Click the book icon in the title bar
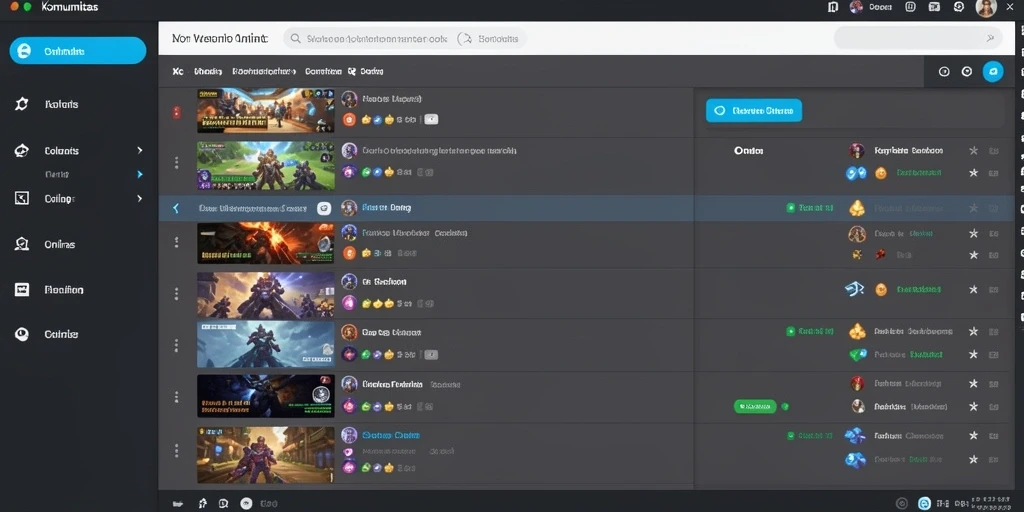This screenshot has width=1024, height=512. pyautogui.click(x=833, y=7)
